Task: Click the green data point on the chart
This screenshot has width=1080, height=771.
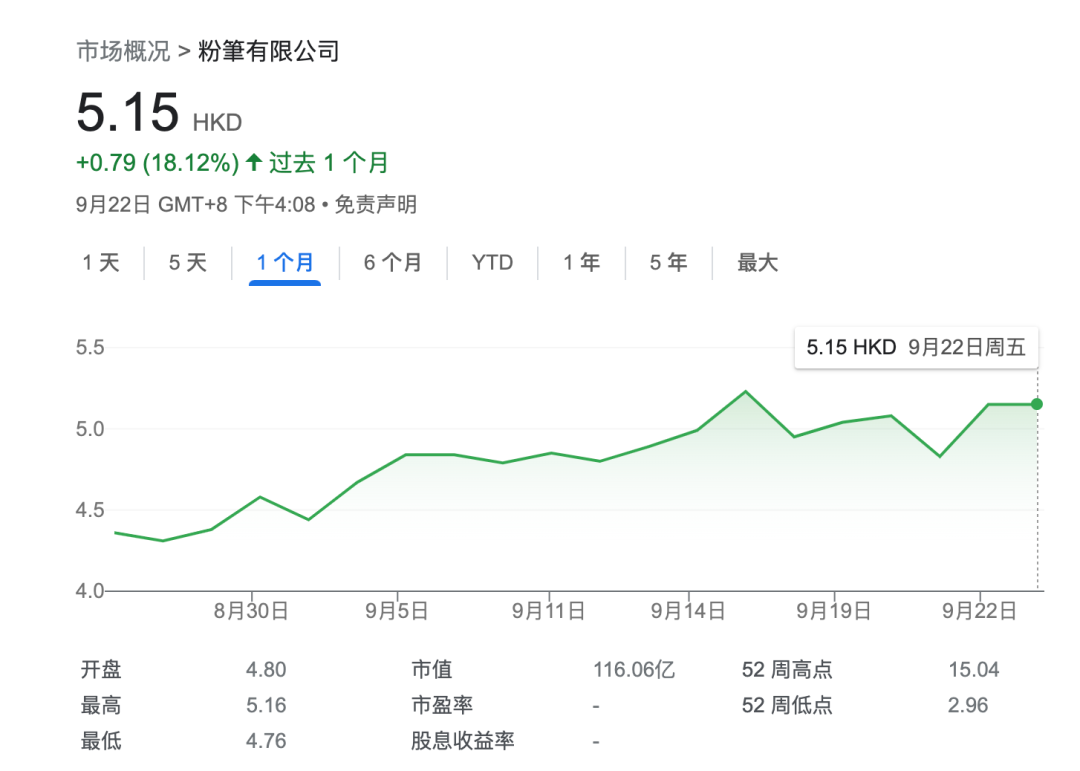Action: (1037, 404)
